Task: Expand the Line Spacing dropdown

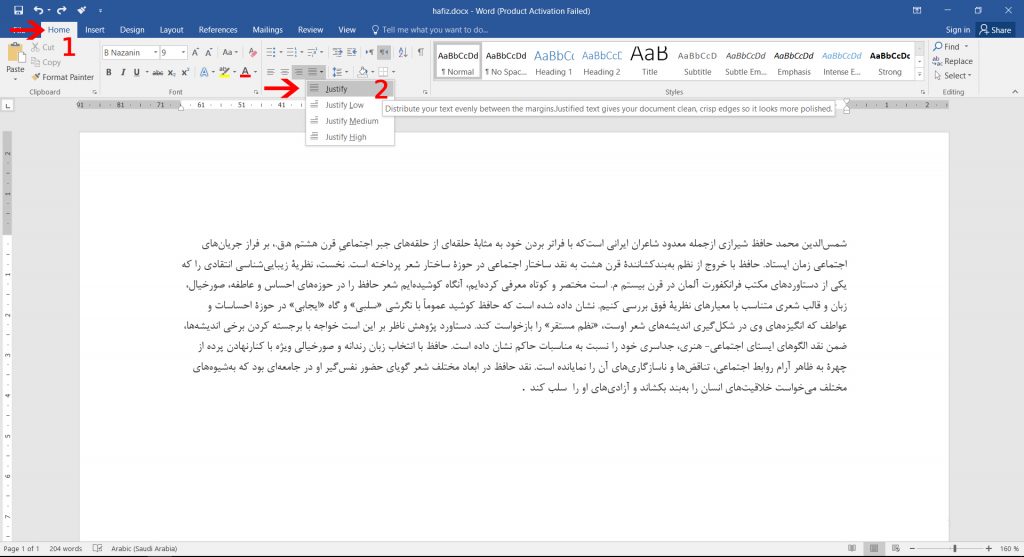Action: pos(345,72)
